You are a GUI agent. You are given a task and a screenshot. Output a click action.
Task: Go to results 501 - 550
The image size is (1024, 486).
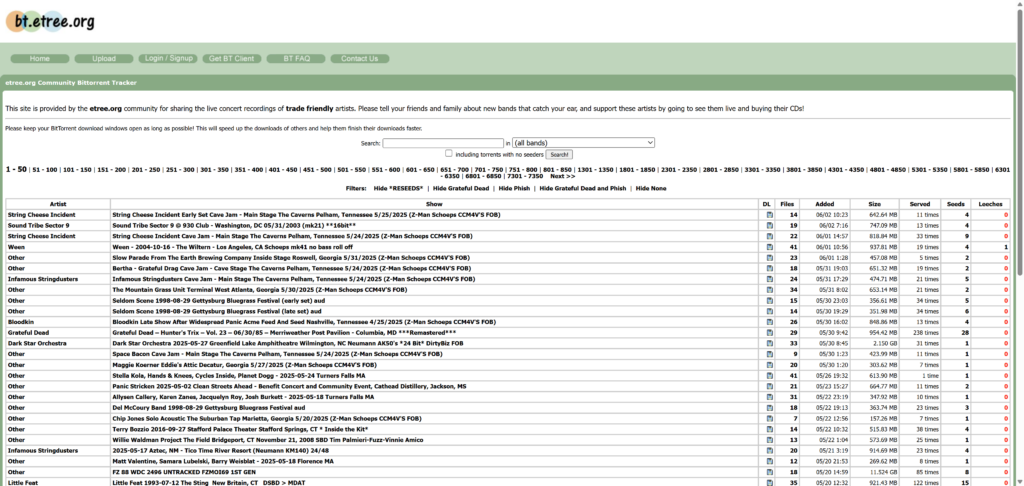(351, 170)
